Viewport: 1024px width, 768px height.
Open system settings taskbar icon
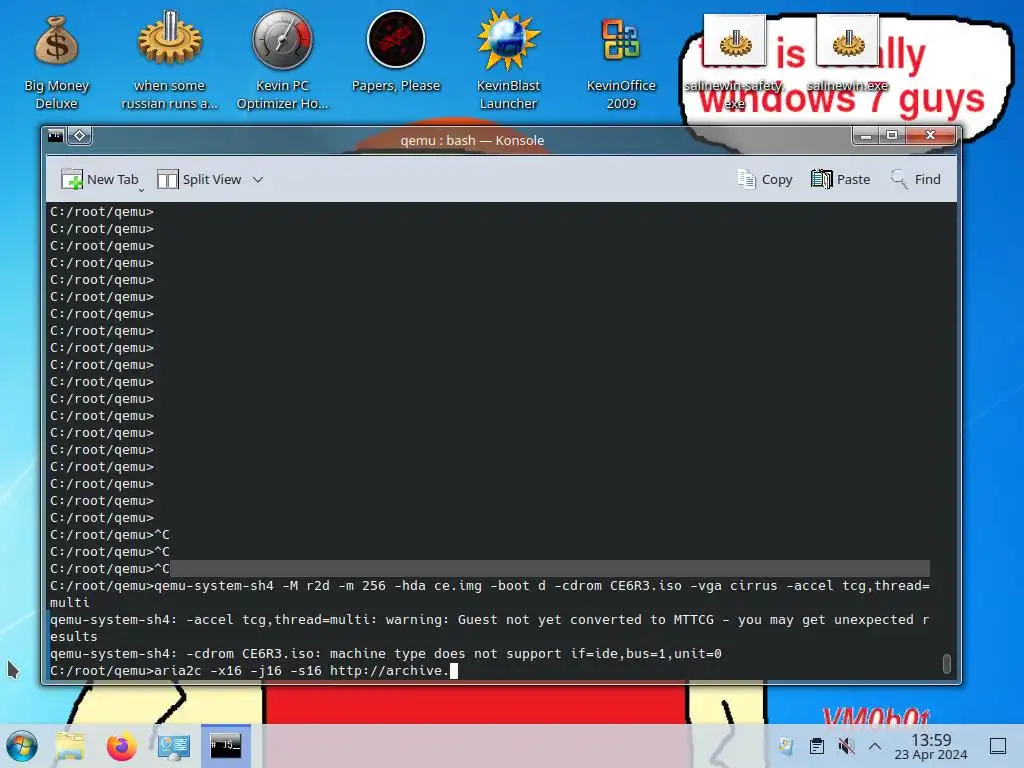(173, 746)
